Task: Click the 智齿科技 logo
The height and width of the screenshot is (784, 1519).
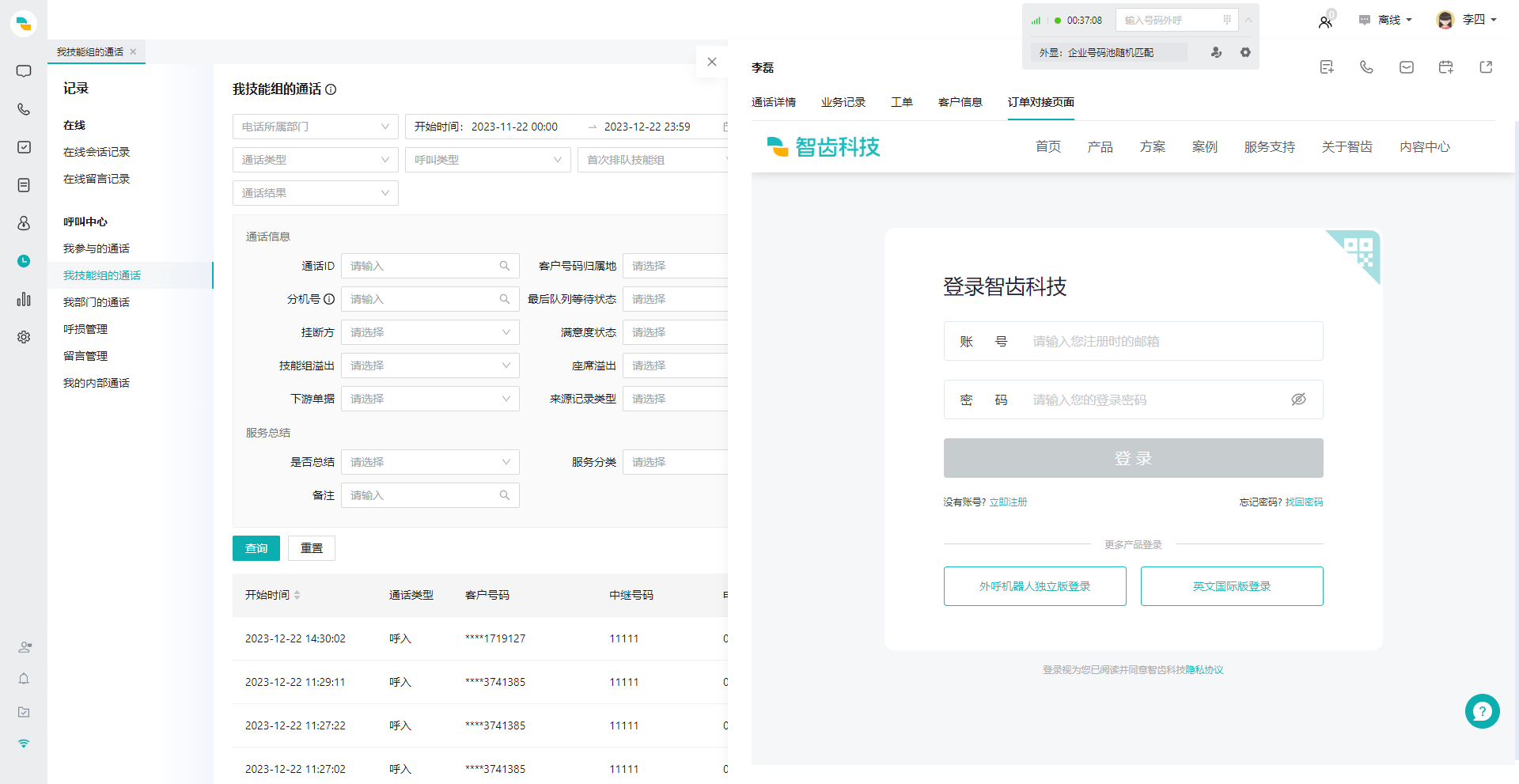Action: (824, 147)
